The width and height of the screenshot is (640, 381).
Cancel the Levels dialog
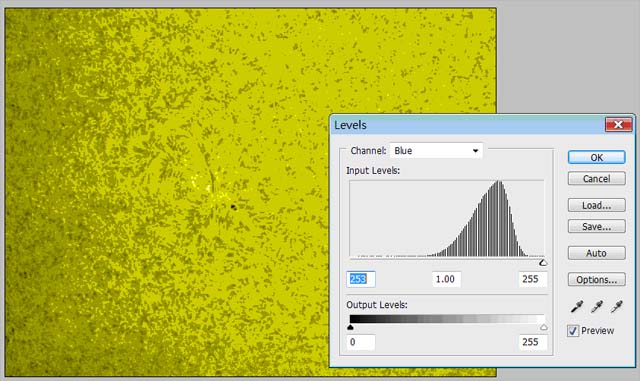[x=596, y=179]
